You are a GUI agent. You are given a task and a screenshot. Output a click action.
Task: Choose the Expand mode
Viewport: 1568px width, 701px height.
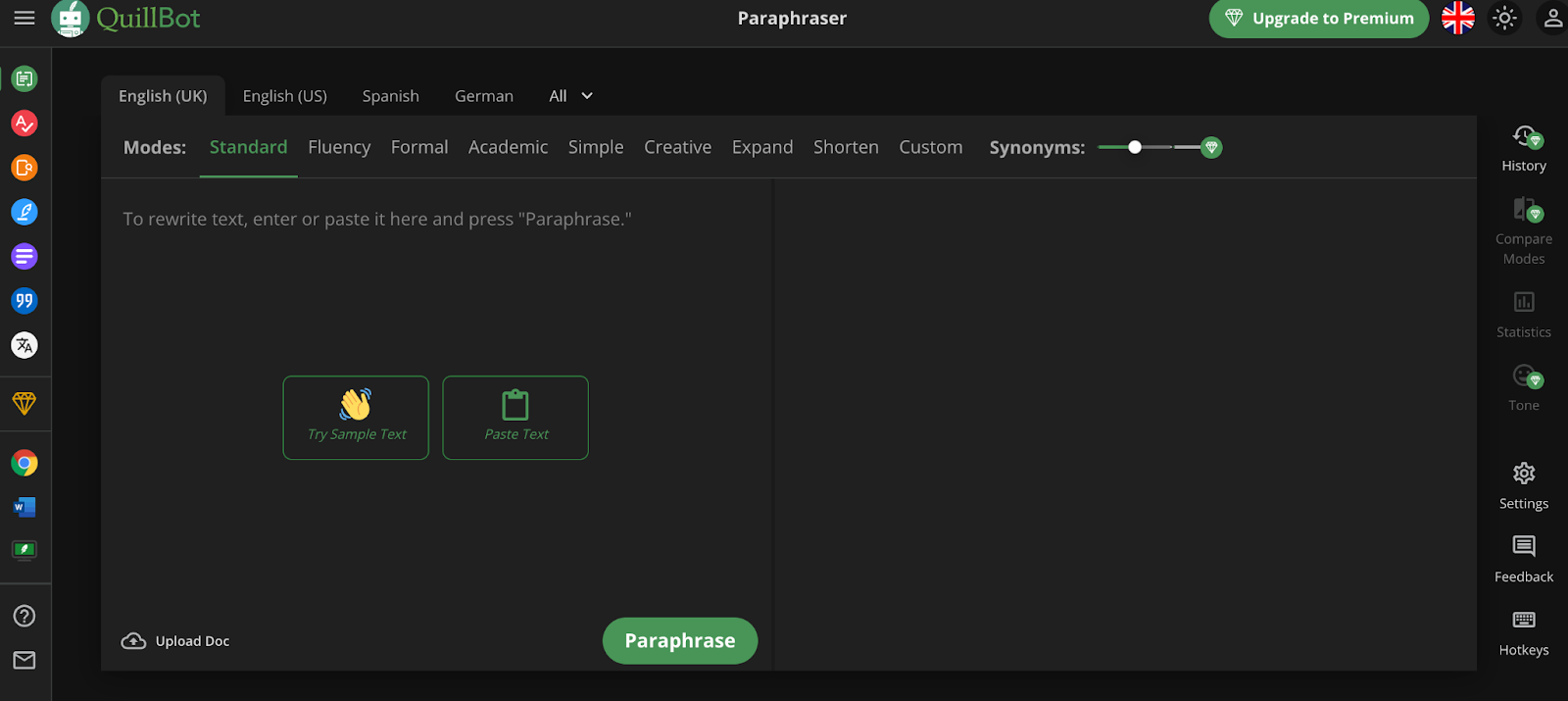762,147
